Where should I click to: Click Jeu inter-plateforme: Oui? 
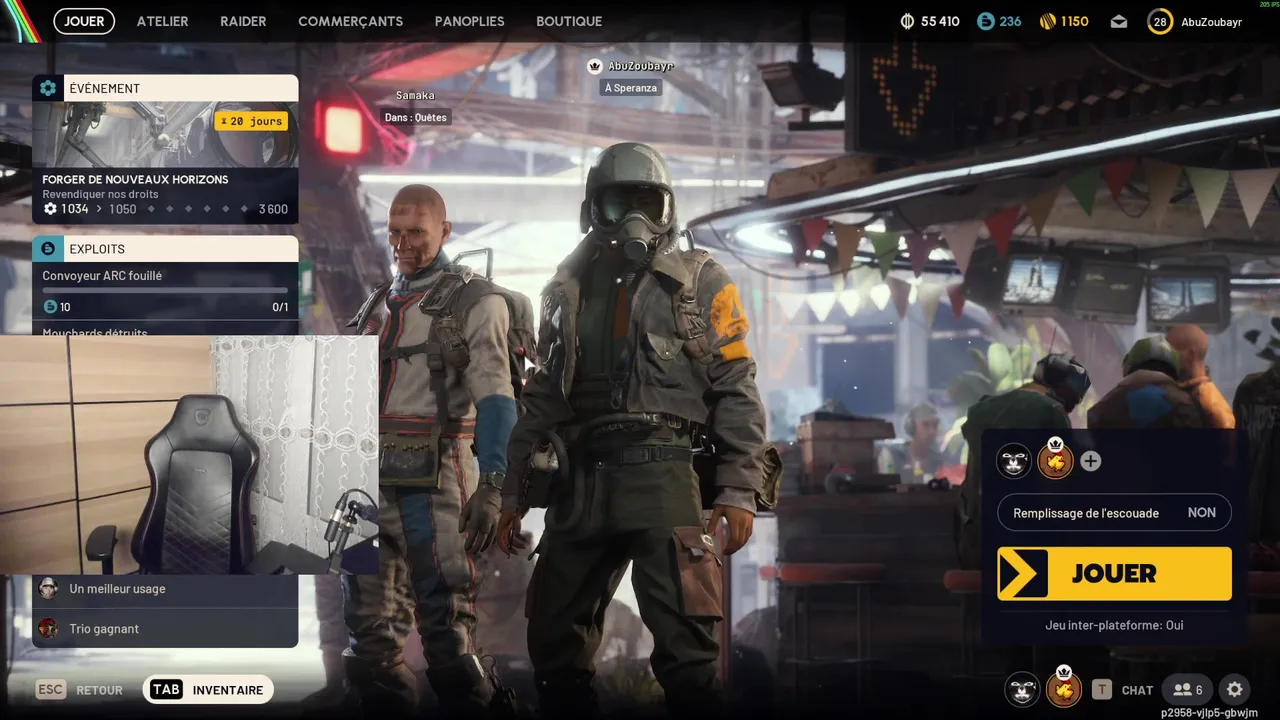pos(1114,625)
